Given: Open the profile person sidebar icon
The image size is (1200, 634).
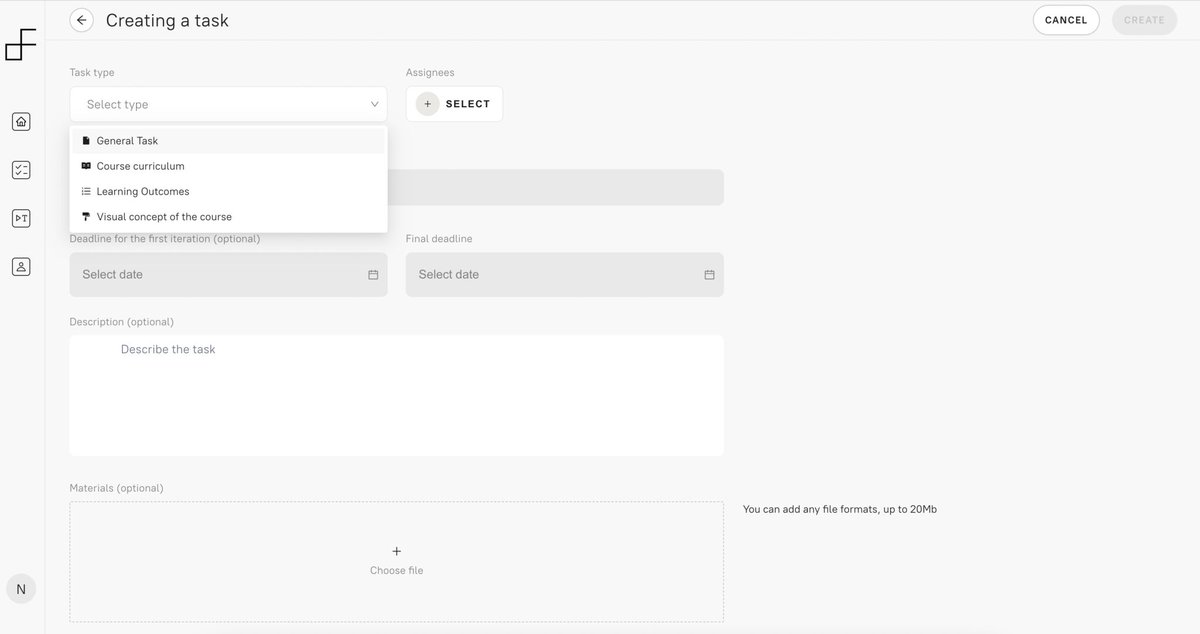Looking at the screenshot, I should click(x=21, y=267).
